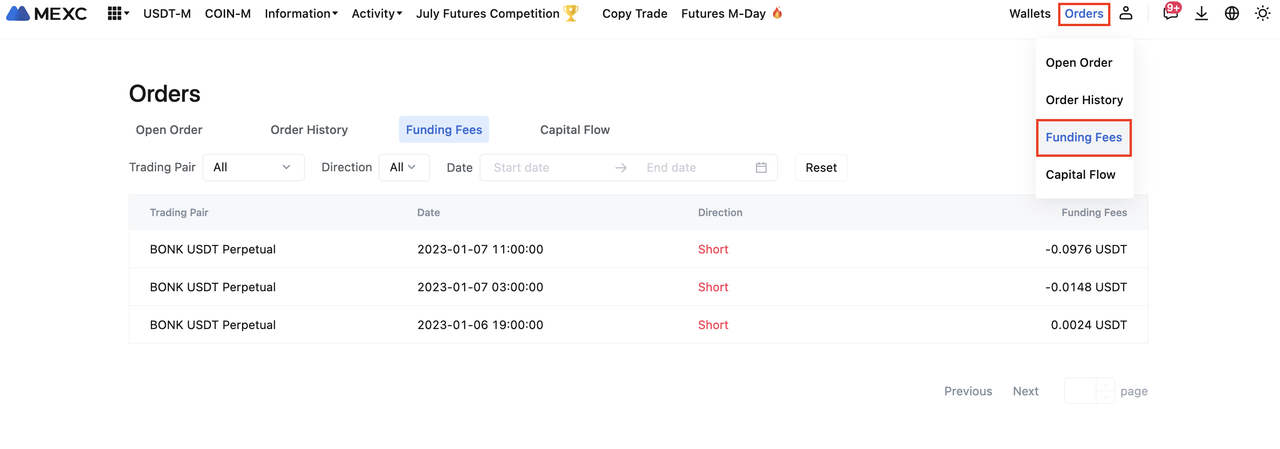The width and height of the screenshot is (1280, 449).
Task: Open the messages notification icon
Action: pyautogui.click(x=1170, y=13)
